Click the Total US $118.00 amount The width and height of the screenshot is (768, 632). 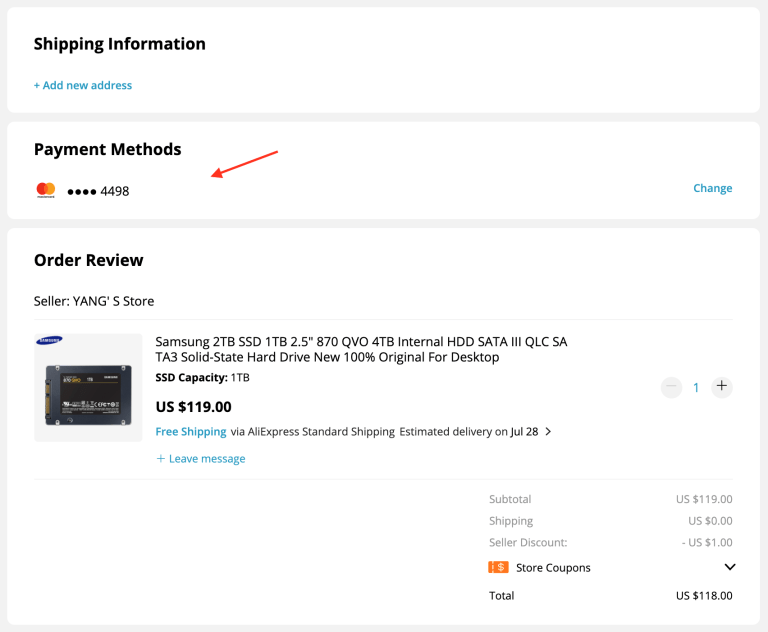704,596
